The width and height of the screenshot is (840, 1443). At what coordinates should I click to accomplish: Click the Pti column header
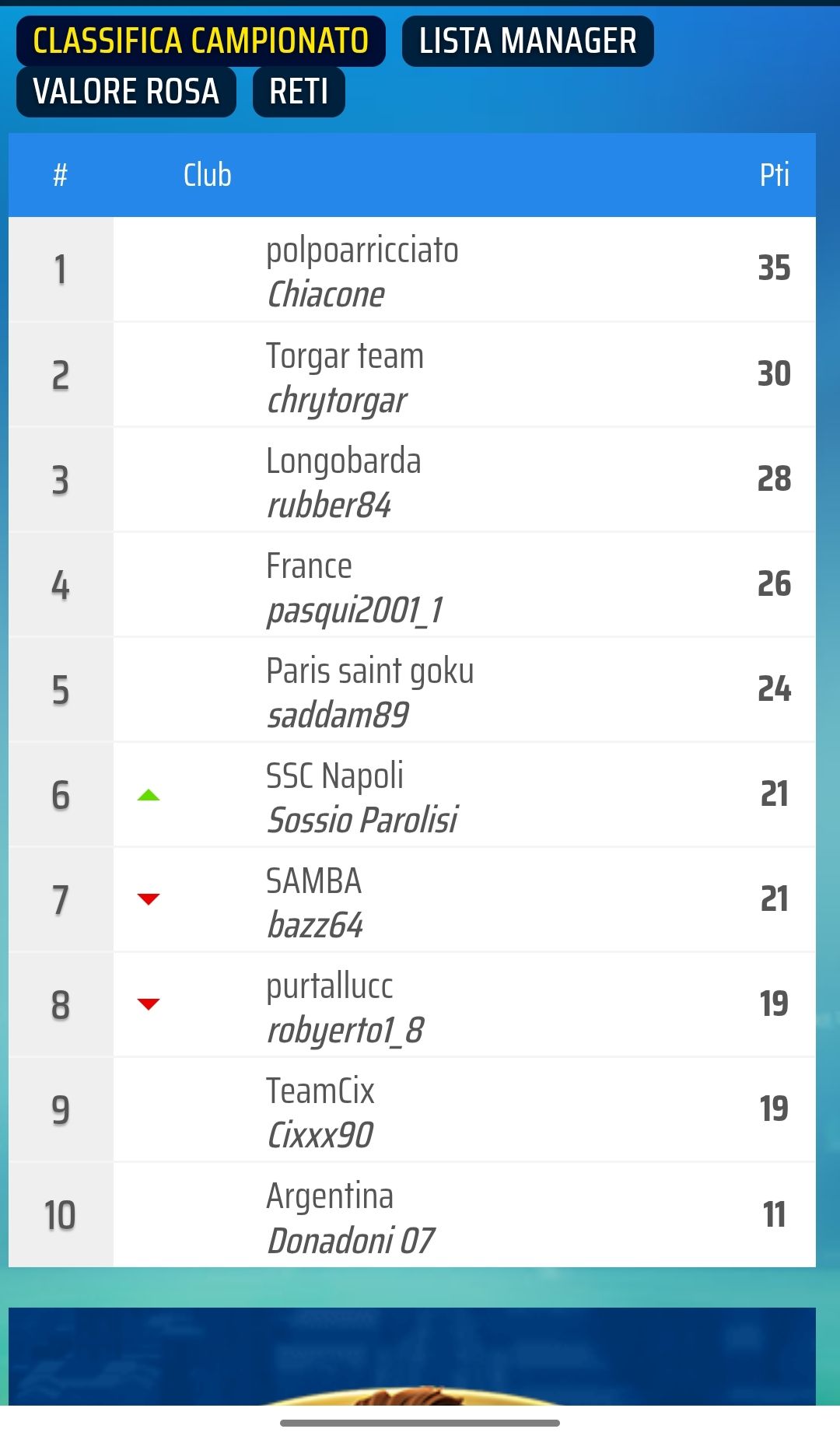(774, 175)
